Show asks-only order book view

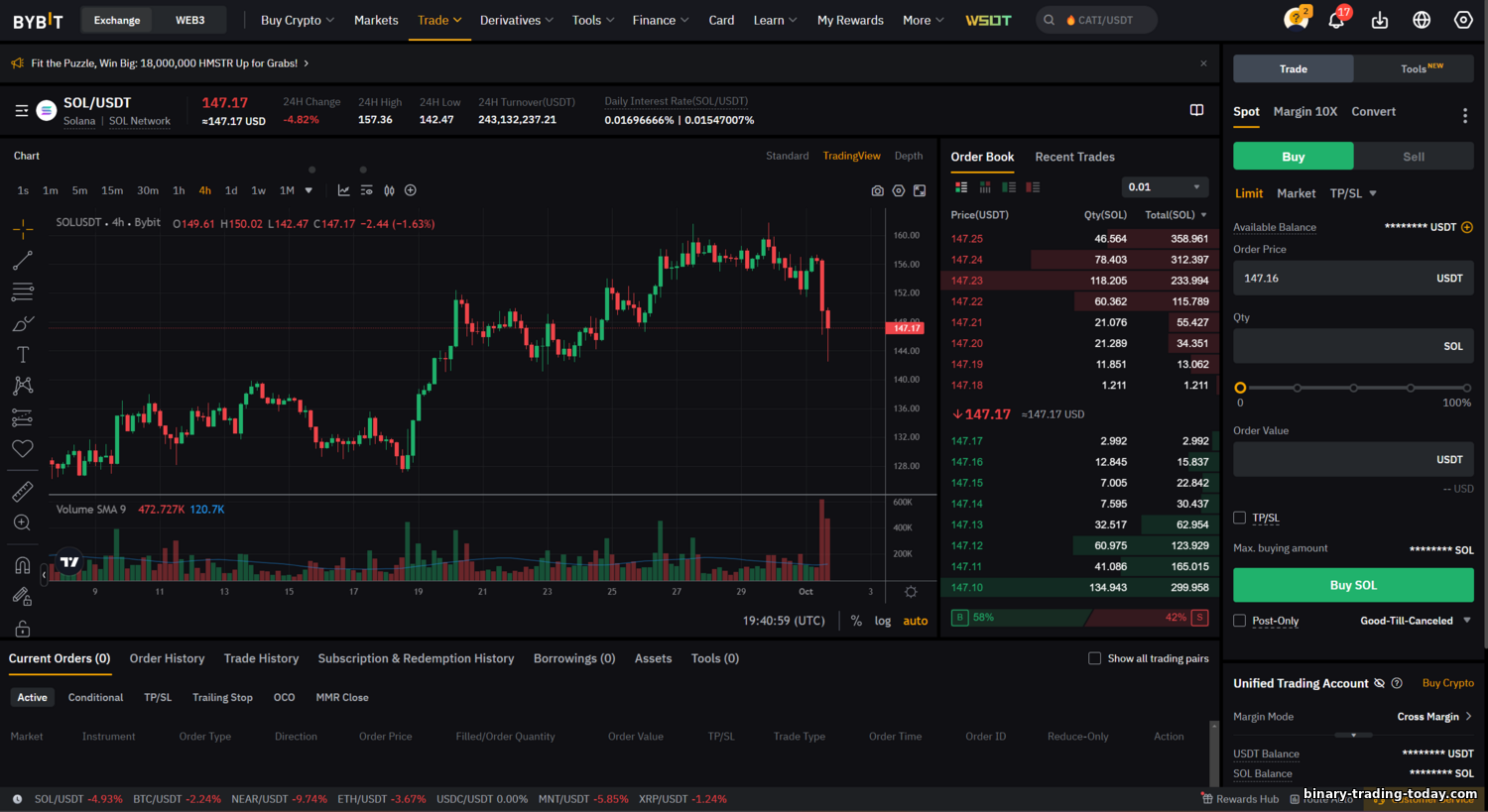point(1033,186)
